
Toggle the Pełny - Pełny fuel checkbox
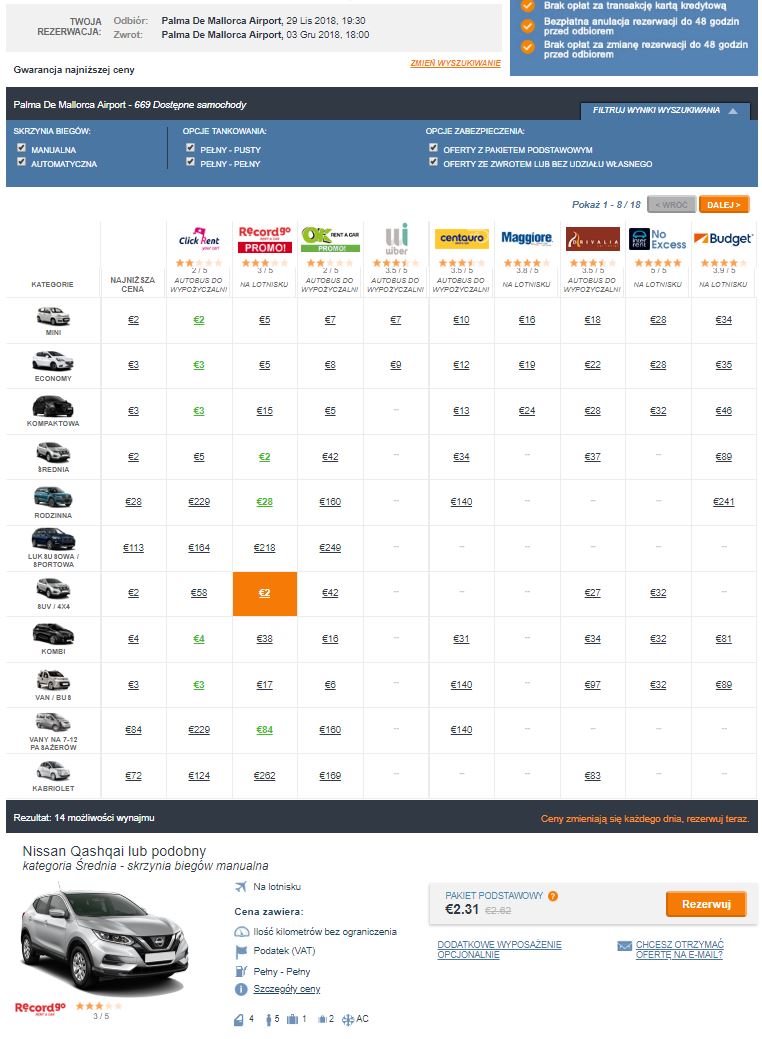pos(191,162)
